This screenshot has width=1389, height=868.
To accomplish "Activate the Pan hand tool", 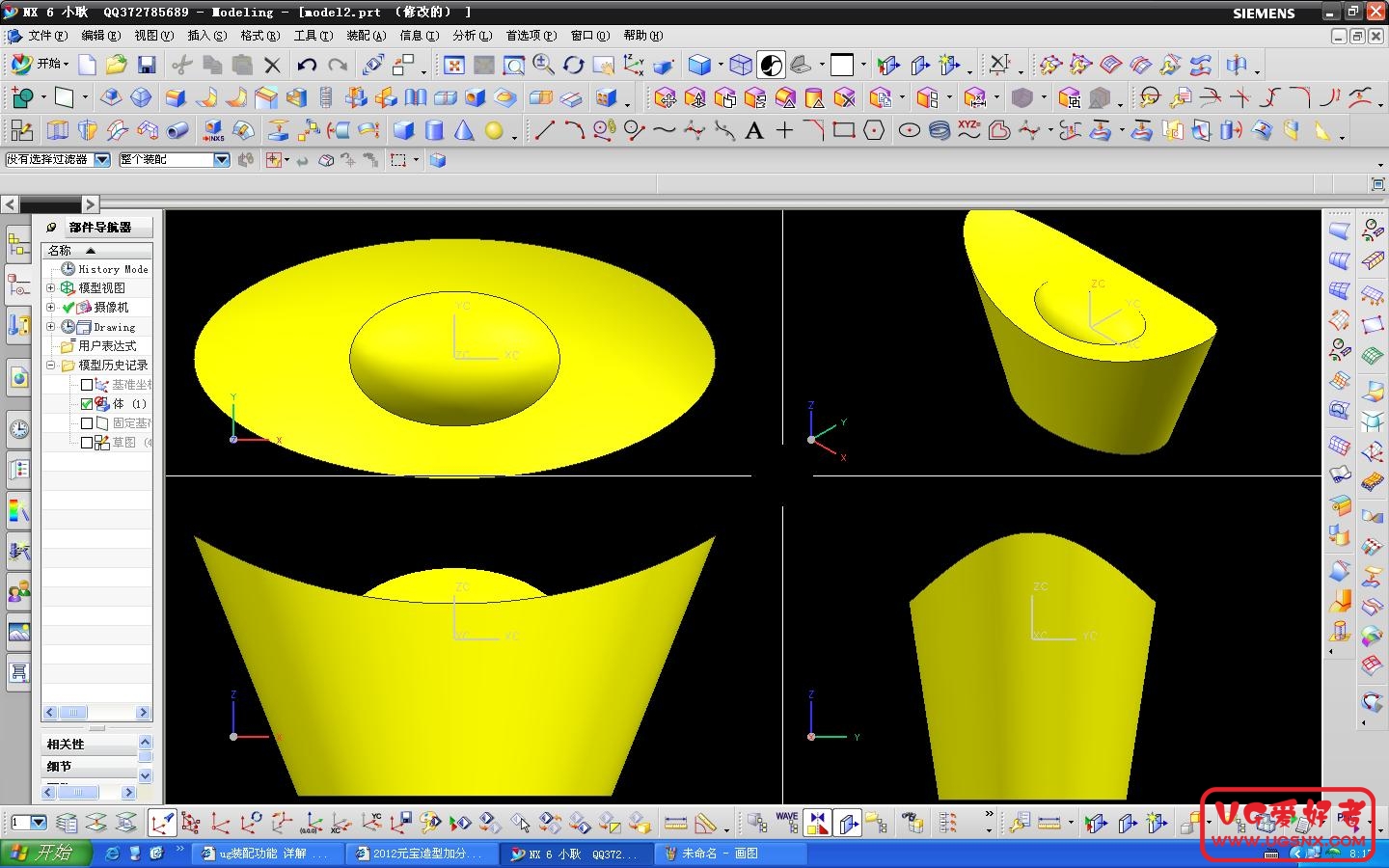I will tap(604, 65).
